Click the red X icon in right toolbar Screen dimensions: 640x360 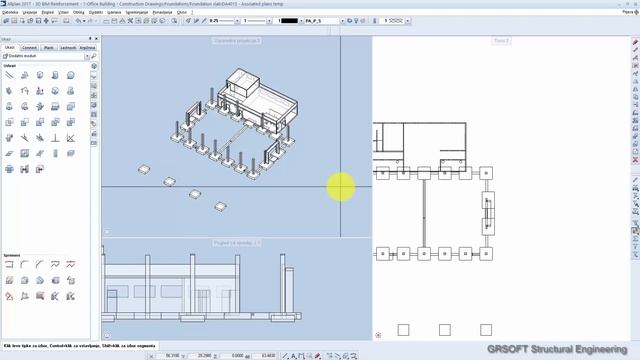pyautogui.click(x=635, y=160)
